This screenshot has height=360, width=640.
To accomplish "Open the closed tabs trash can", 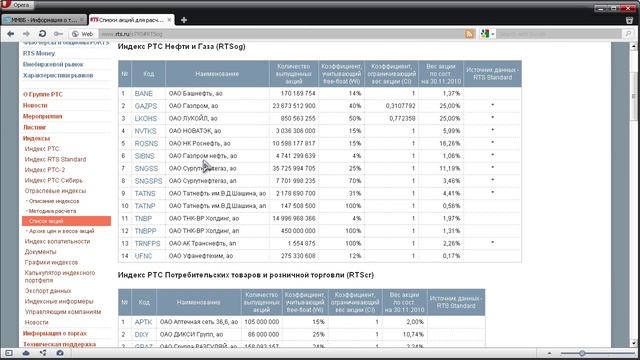I will click(629, 20).
